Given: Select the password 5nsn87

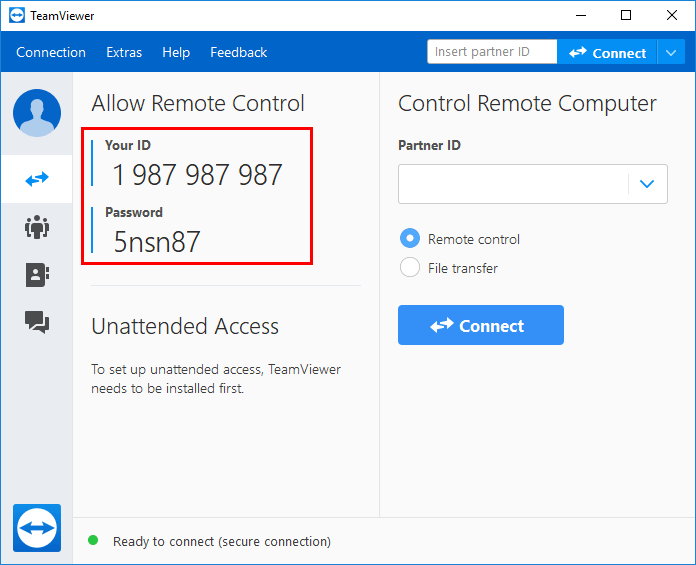Looking at the screenshot, I should (x=157, y=242).
